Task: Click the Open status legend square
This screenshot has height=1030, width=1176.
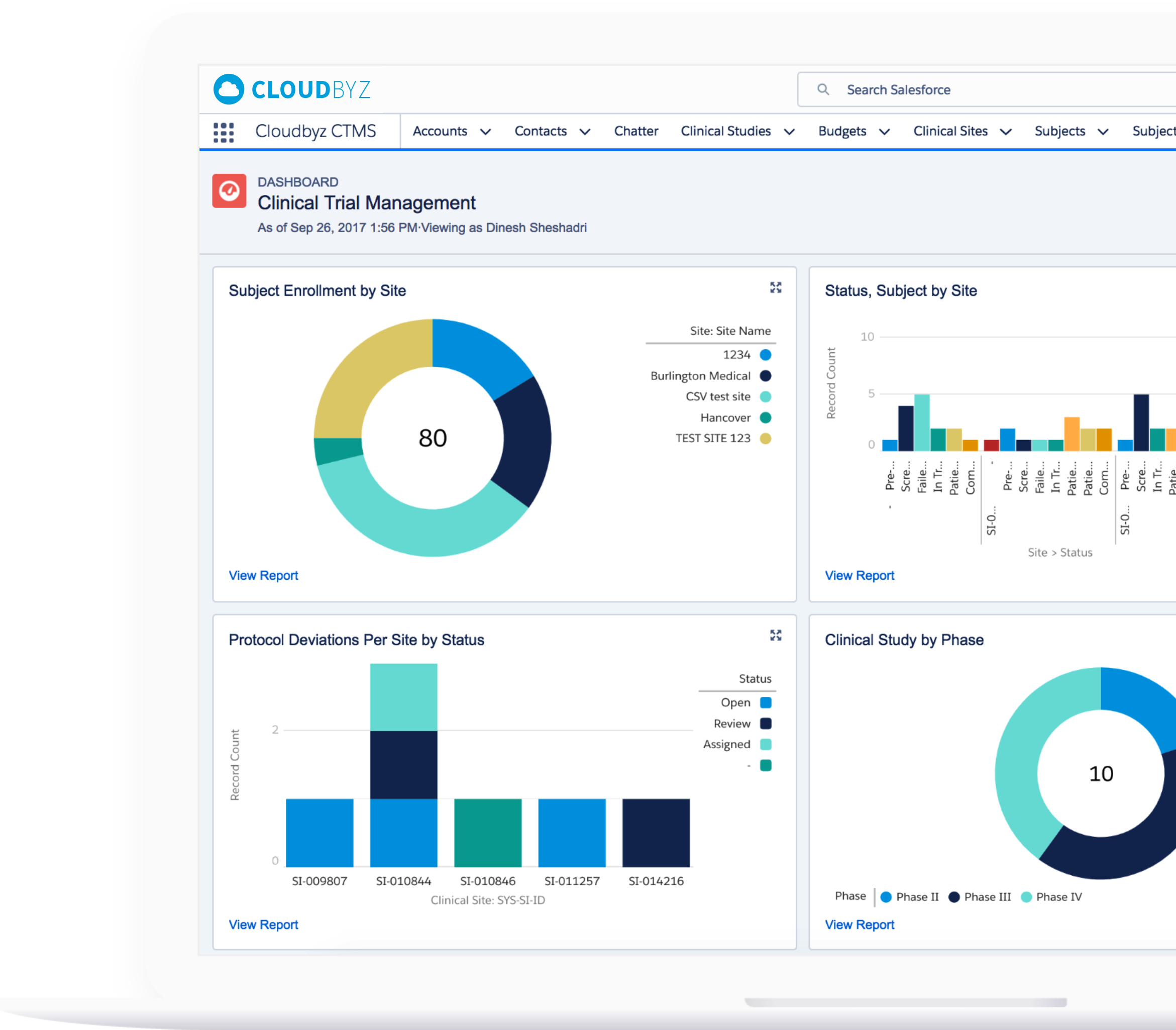Action: tap(765, 702)
